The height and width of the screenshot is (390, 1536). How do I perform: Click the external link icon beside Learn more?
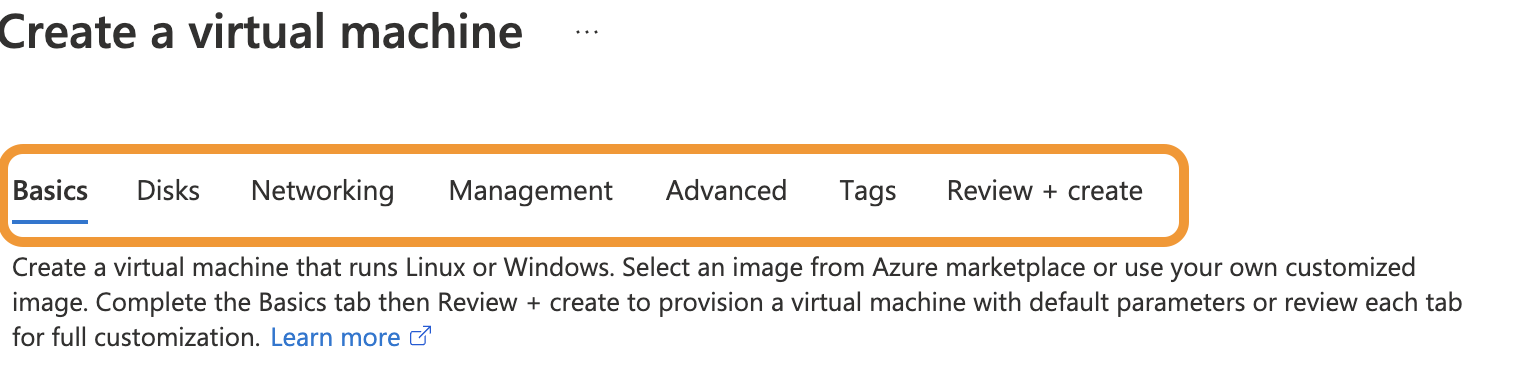click(x=420, y=337)
